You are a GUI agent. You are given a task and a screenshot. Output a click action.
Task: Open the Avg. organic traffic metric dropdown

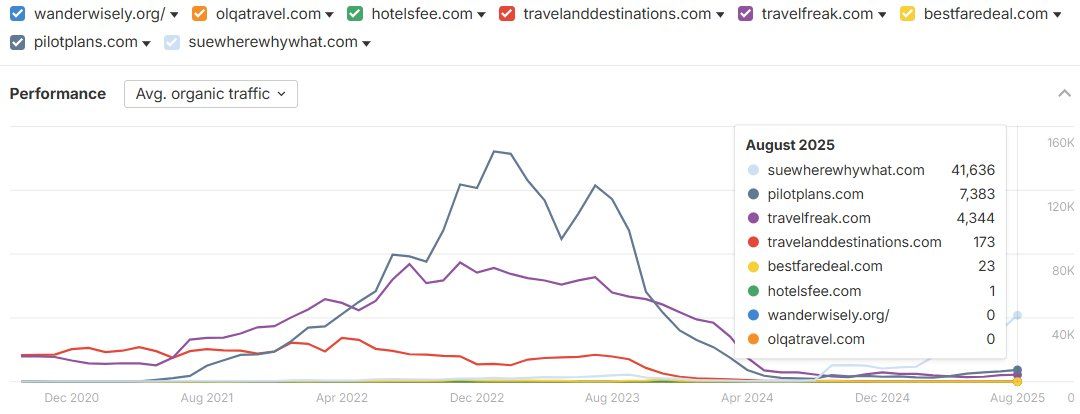point(211,94)
